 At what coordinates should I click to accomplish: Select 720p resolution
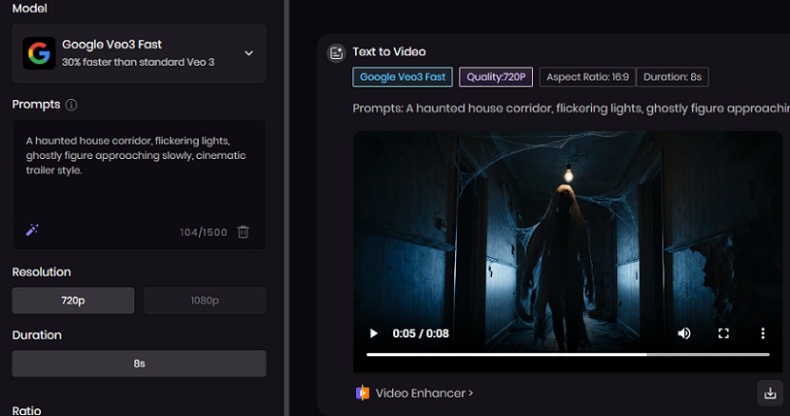tap(73, 301)
